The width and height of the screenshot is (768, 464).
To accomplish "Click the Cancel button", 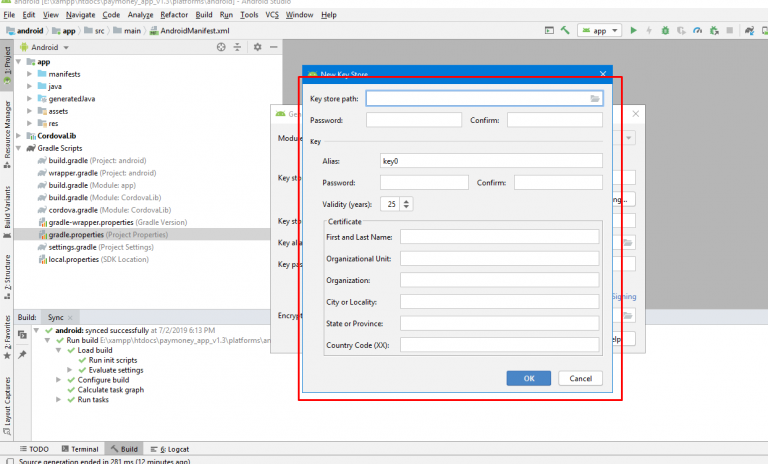I will click(x=580, y=378).
